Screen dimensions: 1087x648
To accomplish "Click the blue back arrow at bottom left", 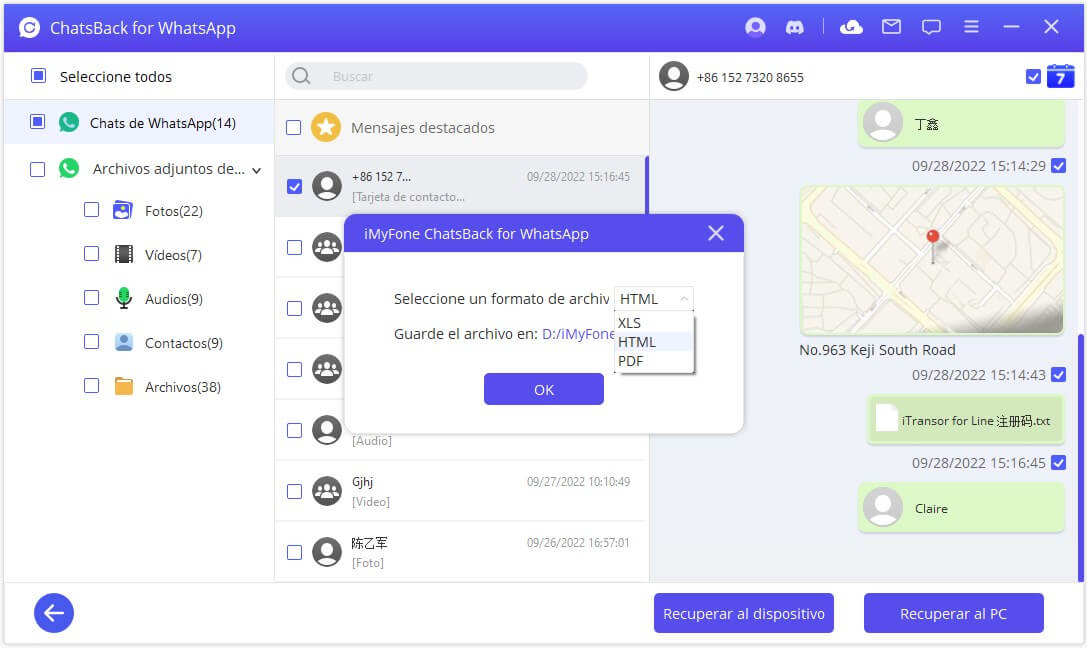I will click(53, 613).
